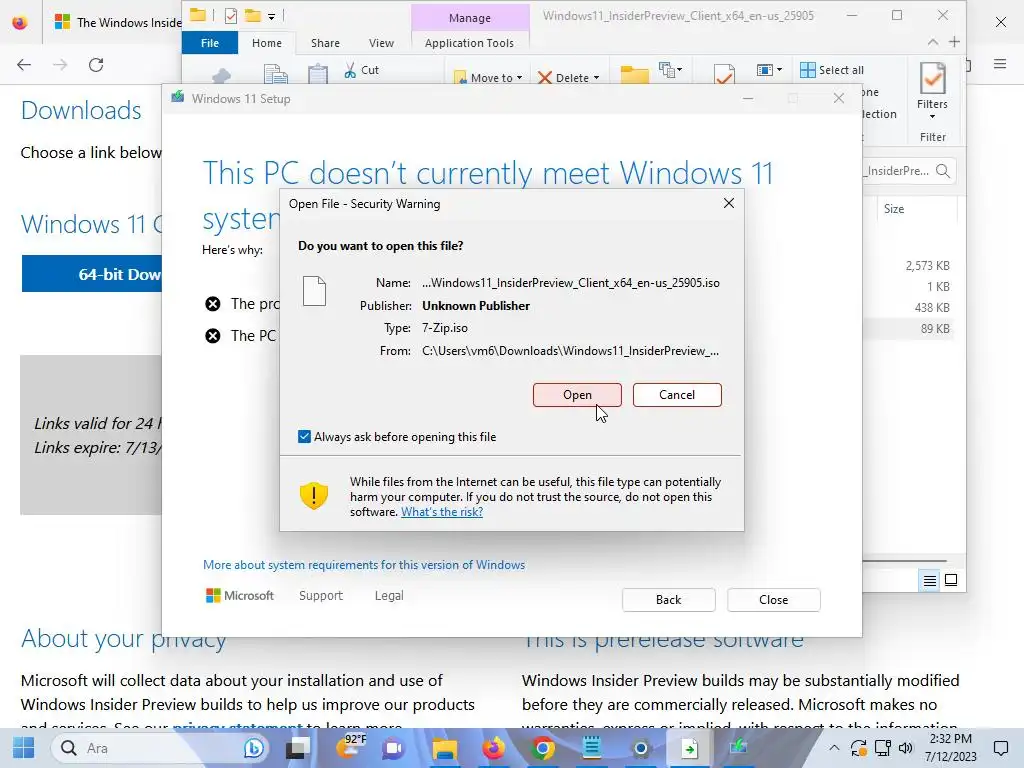Image resolution: width=1024 pixels, height=768 pixels.
Task: Go back in Firefox browser
Action: (x=24, y=65)
